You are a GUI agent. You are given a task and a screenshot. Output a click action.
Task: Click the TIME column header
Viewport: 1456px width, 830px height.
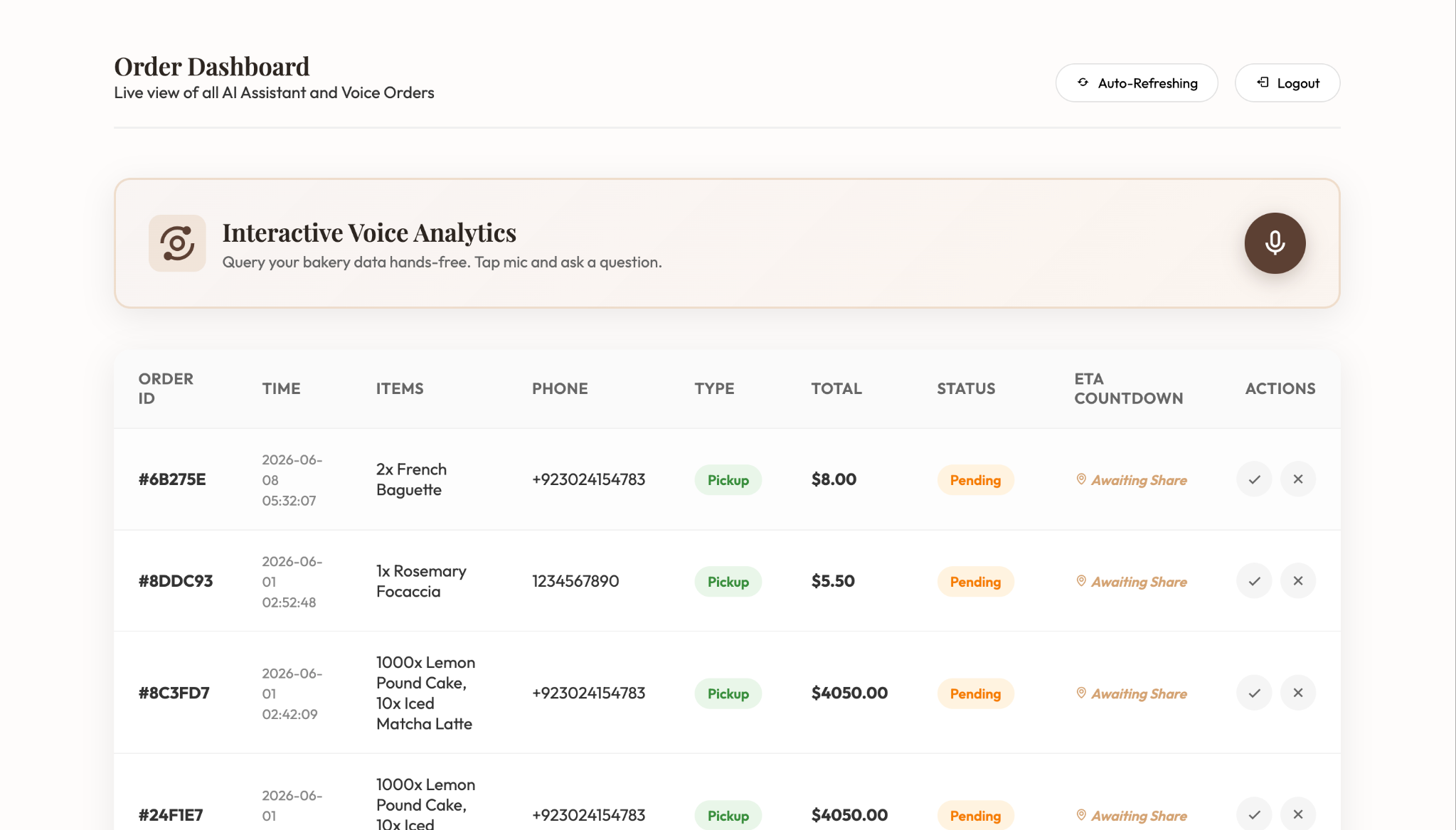tap(281, 388)
